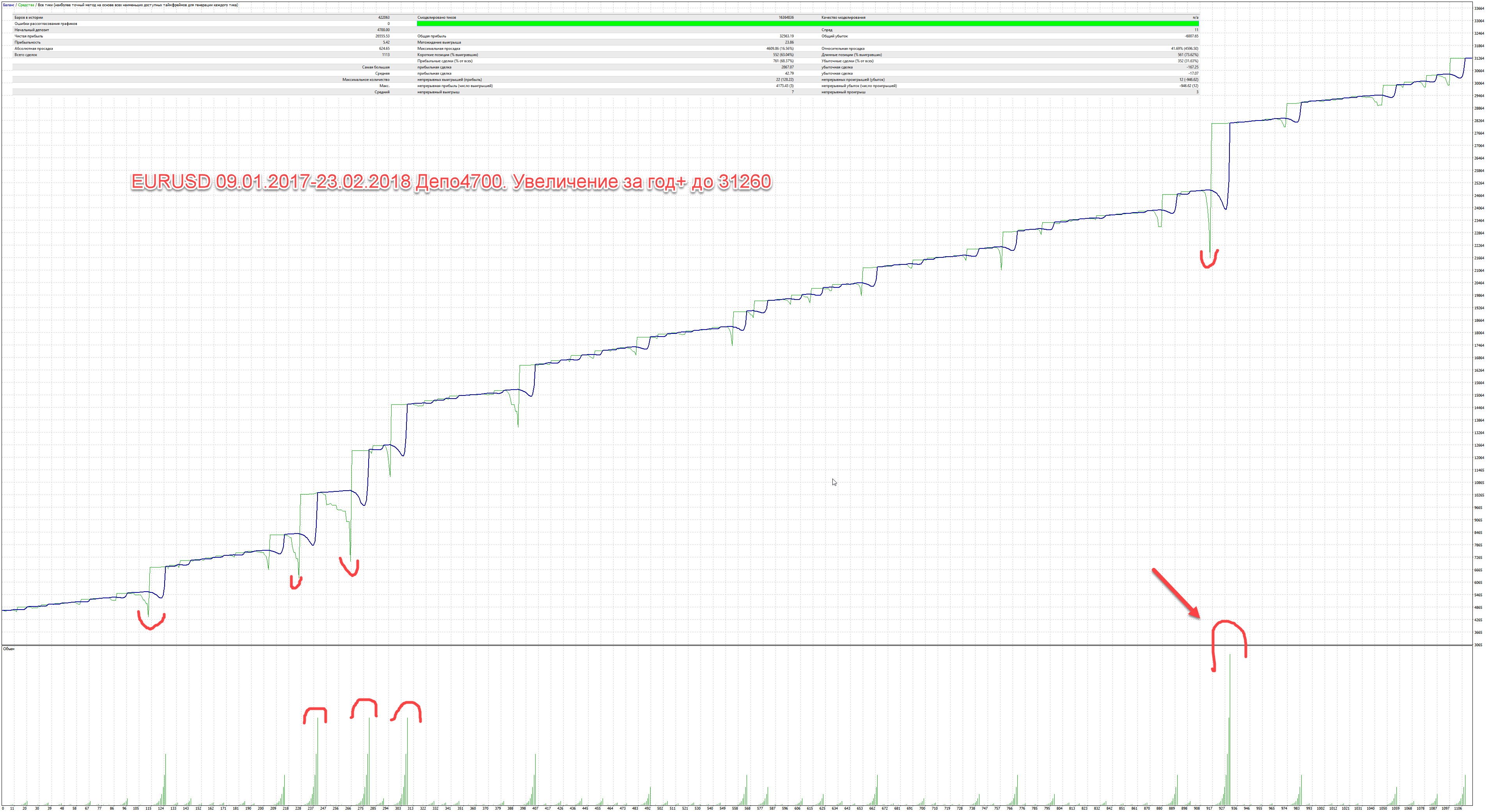Screen dimensions: 1490x812
Task: Select loss trades value 352 (31.63%)
Action: 1188,61
